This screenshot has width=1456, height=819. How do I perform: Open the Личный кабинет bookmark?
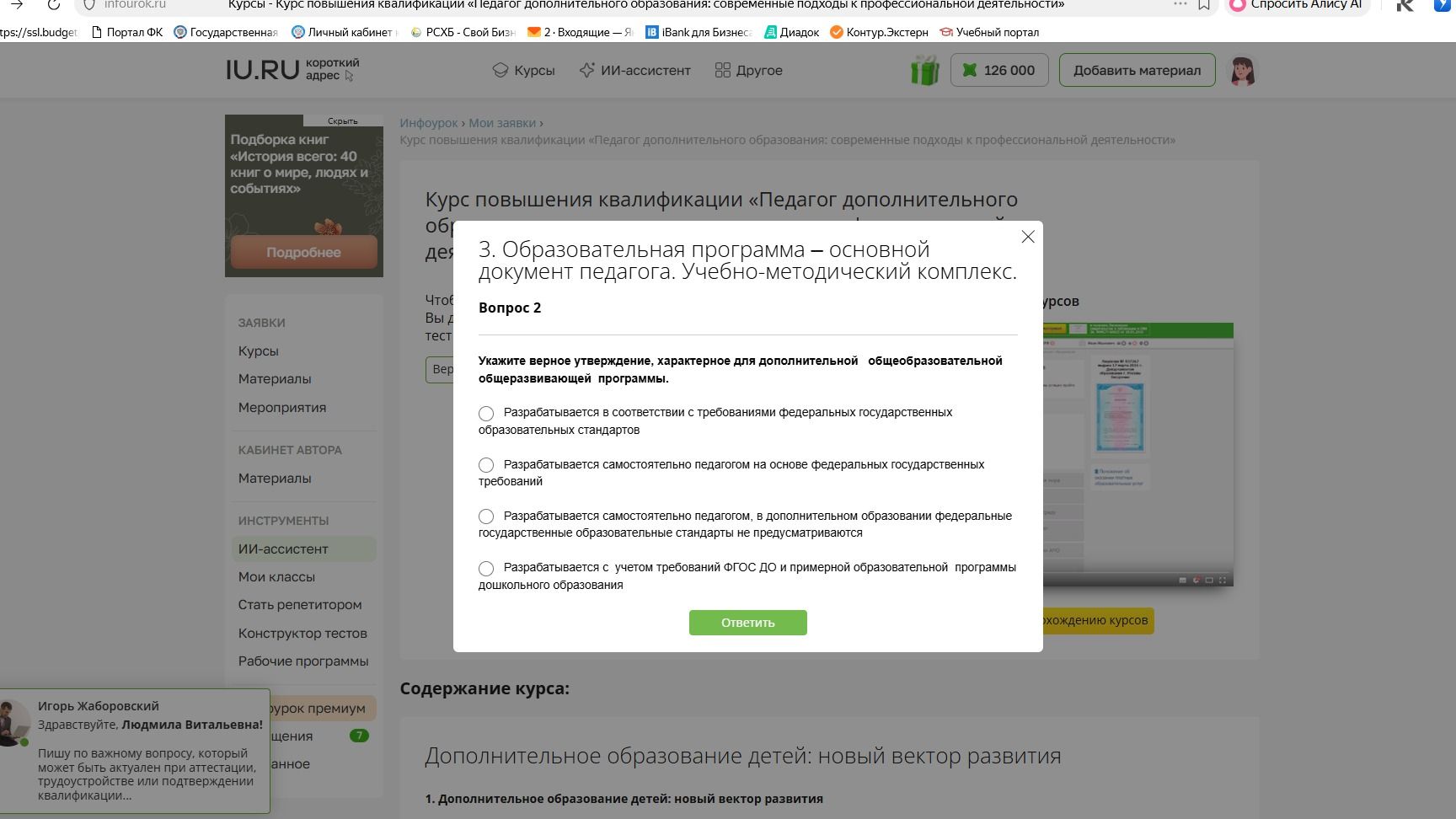(x=345, y=32)
